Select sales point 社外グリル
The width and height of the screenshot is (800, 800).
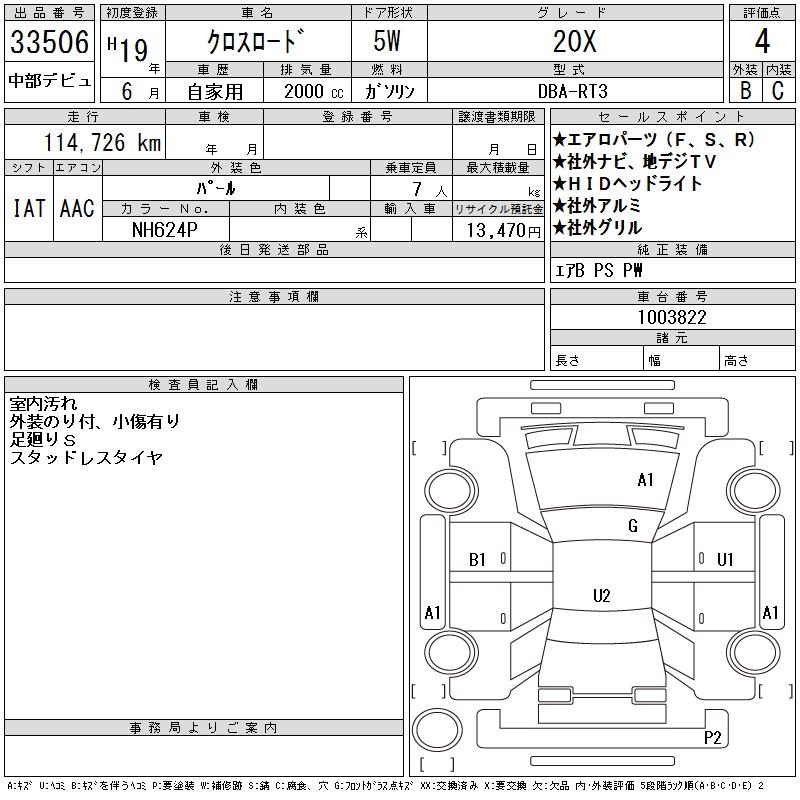pyautogui.click(x=597, y=228)
